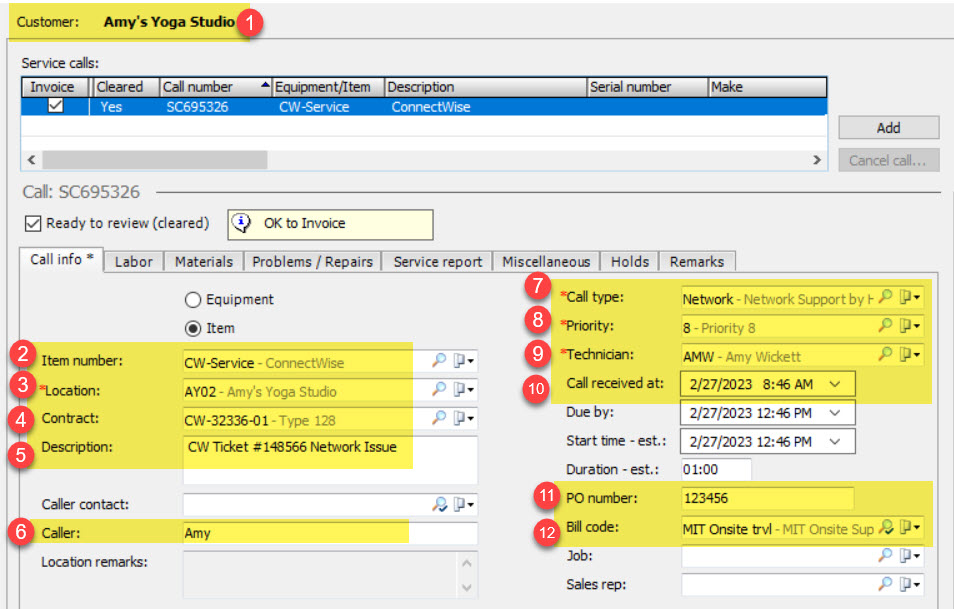Click the Equipment/Item column header

[329, 87]
